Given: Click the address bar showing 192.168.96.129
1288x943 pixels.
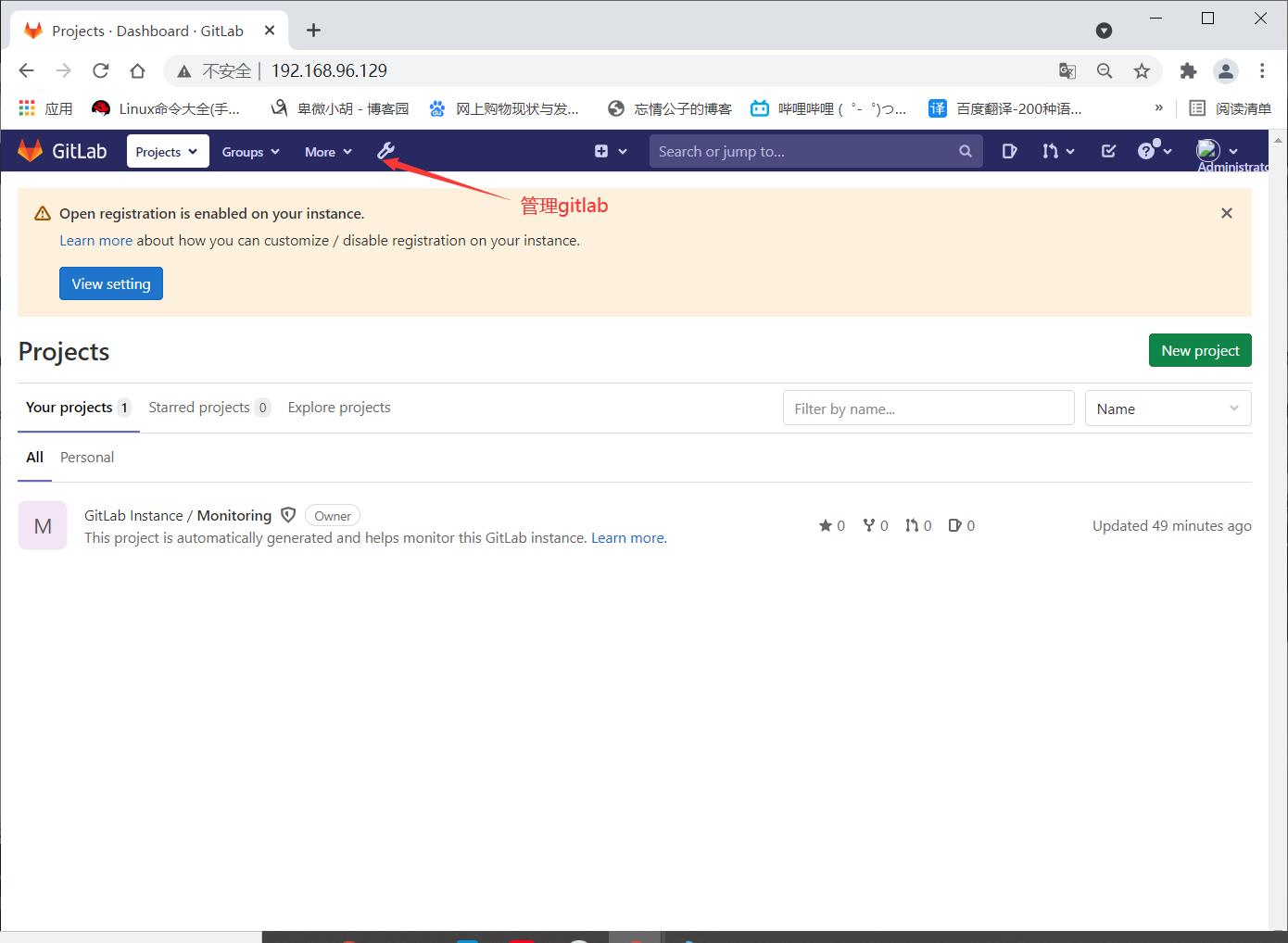Looking at the screenshot, I should click(x=329, y=70).
